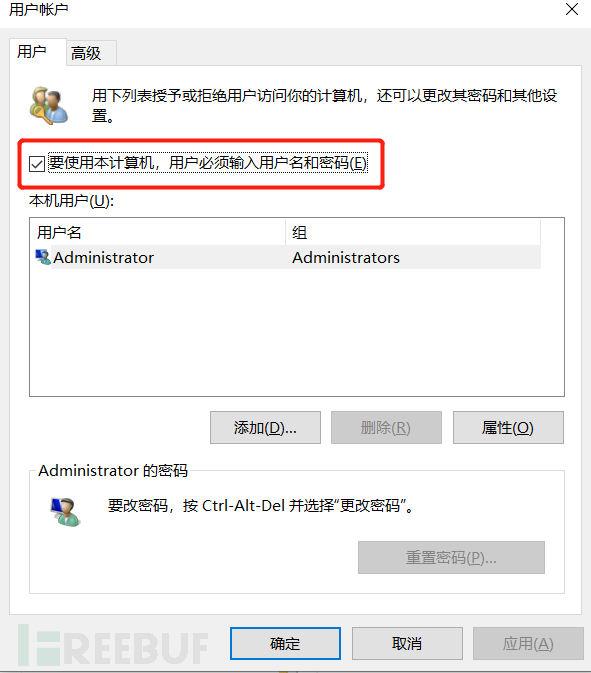Click the 删除(R) button
Screen dimensions: 591x673
pyautogui.click(x=386, y=427)
